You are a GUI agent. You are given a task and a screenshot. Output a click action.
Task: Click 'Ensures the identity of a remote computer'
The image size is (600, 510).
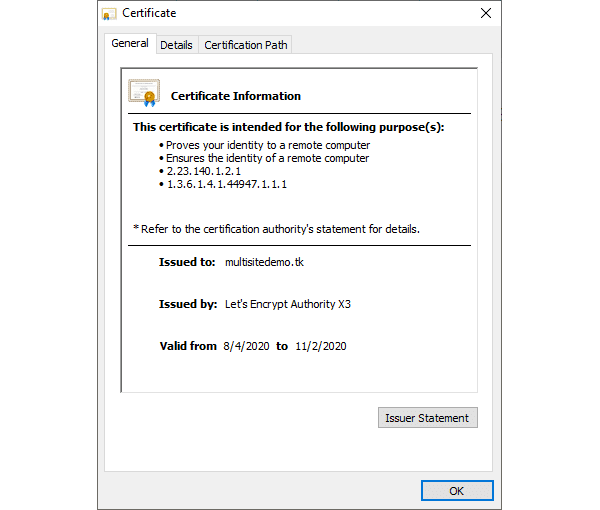[x=267, y=158]
